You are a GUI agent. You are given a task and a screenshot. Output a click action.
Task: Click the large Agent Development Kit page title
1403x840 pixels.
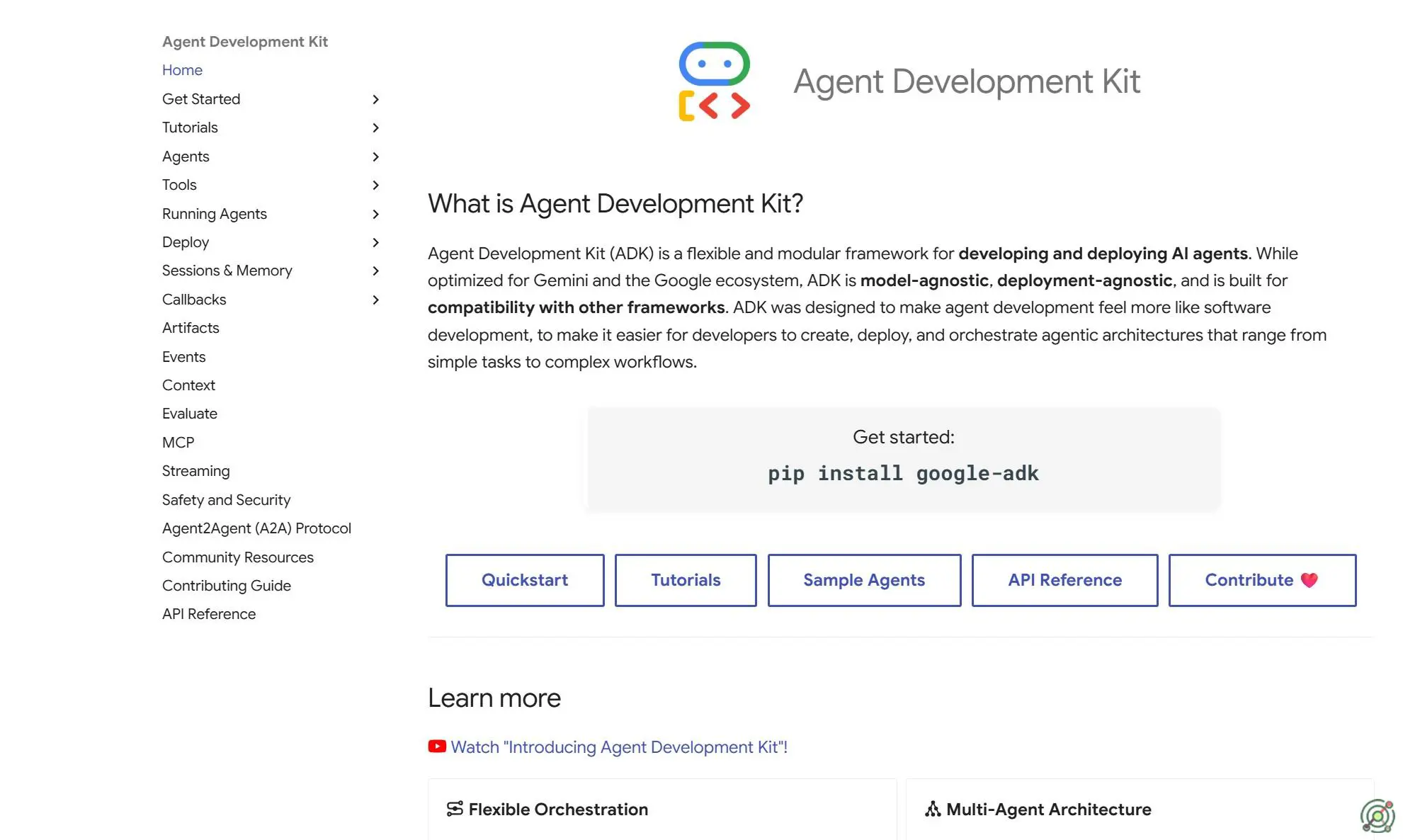click(x=967, y=81)
